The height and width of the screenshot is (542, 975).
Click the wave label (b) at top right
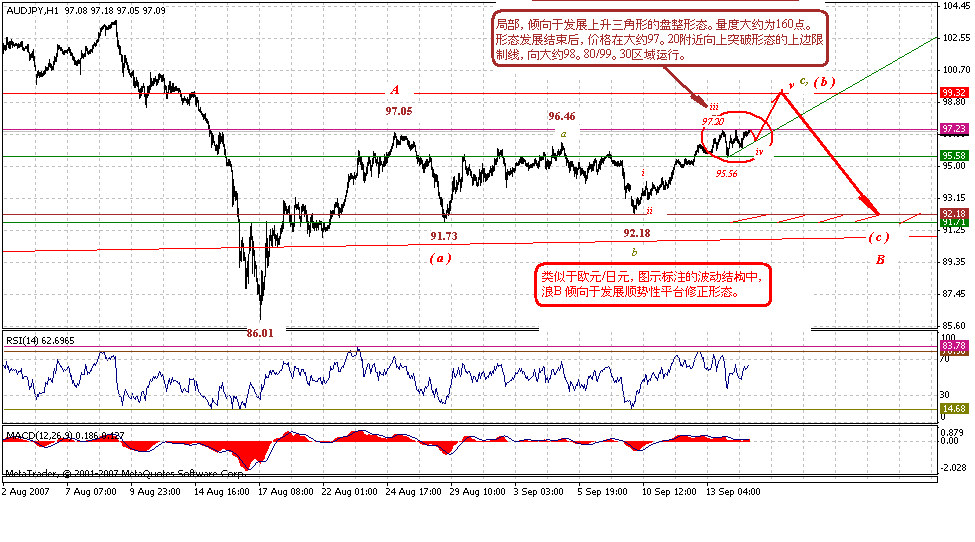tap(825, 81)
